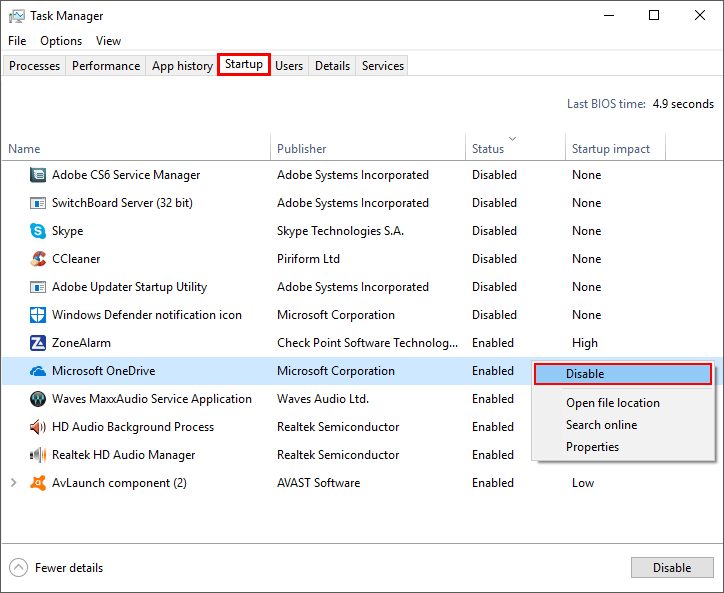Screen dimensions: 724x593
Task: Select the ZoneAlarm row name
Action: (x=81, y=343)
